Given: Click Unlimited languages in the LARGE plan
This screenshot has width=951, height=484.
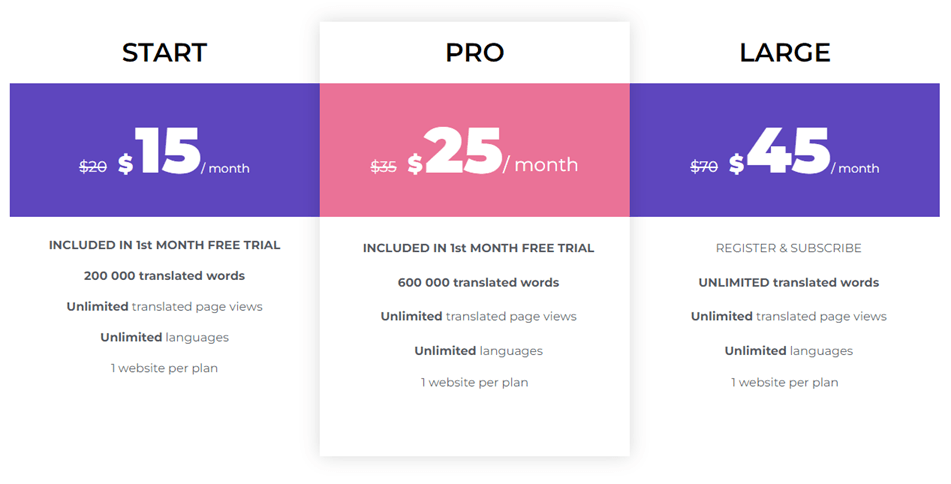Looking at the screenshot, I should click(788, 351).
